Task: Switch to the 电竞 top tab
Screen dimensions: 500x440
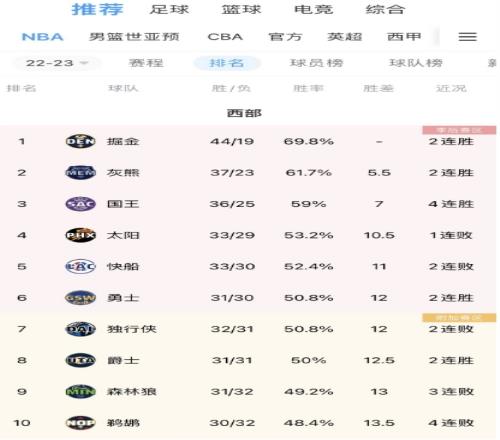Action: pos(313,9)
